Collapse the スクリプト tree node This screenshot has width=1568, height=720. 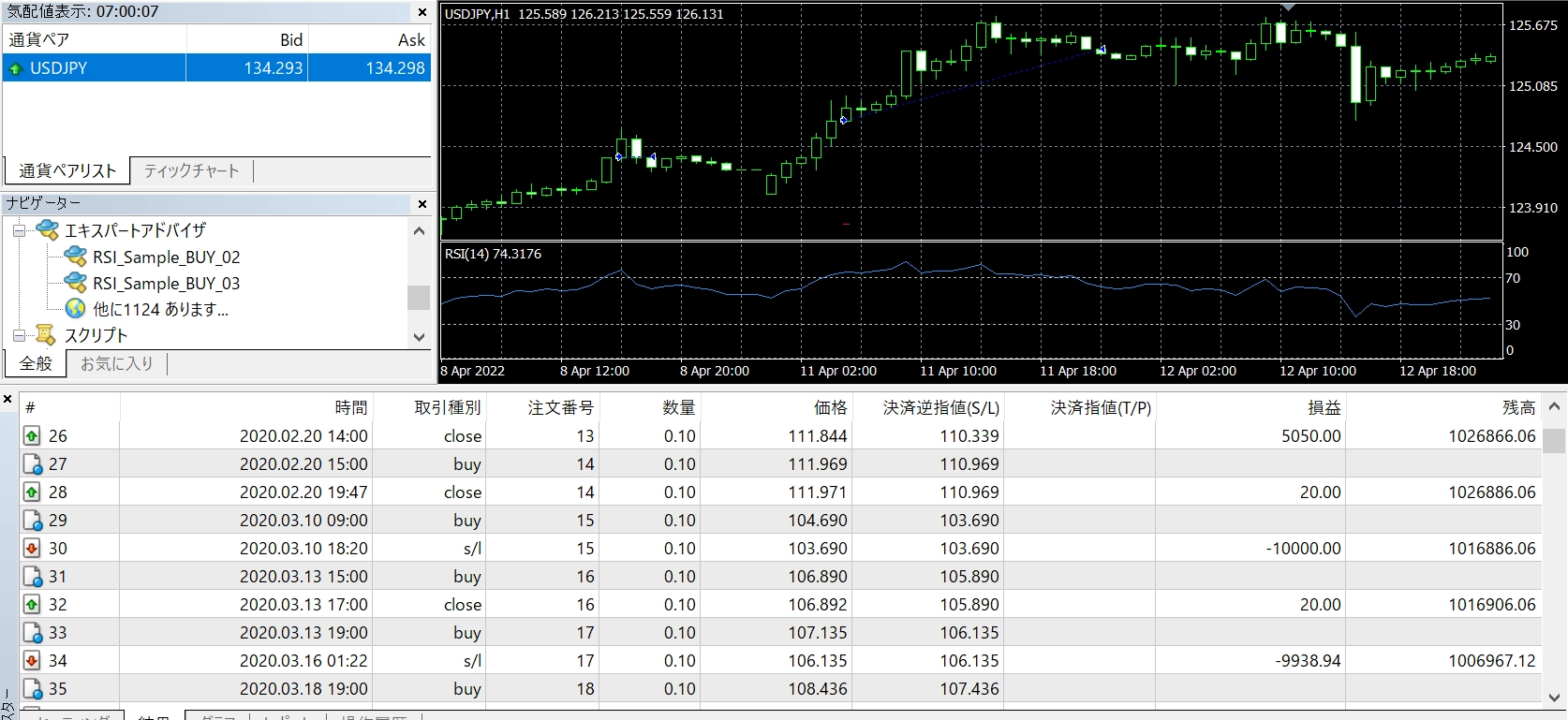click(18, 335)
